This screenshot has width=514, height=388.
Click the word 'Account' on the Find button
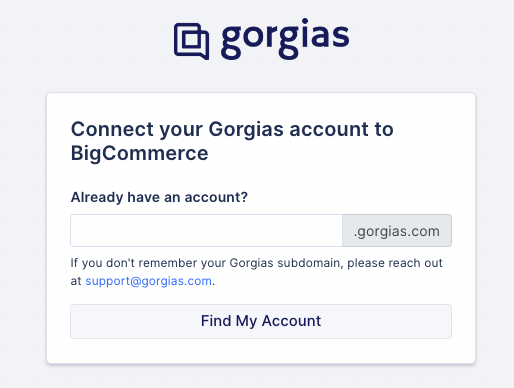click(291, 321)
